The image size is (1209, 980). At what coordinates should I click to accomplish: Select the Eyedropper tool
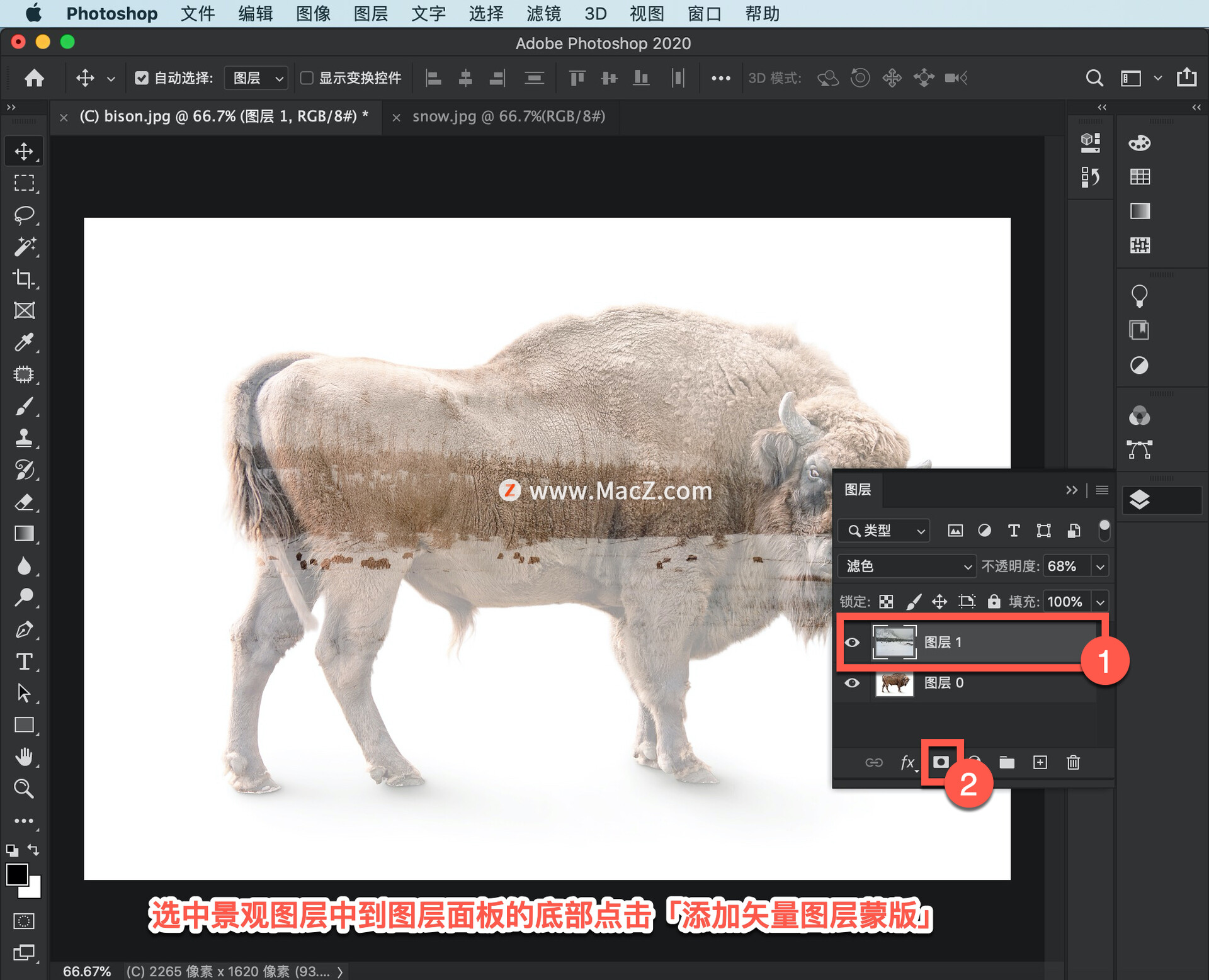[24, 342]
